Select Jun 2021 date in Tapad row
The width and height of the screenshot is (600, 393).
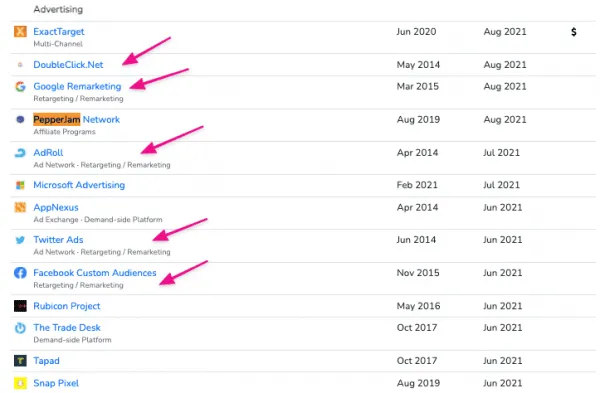(502, 361)
